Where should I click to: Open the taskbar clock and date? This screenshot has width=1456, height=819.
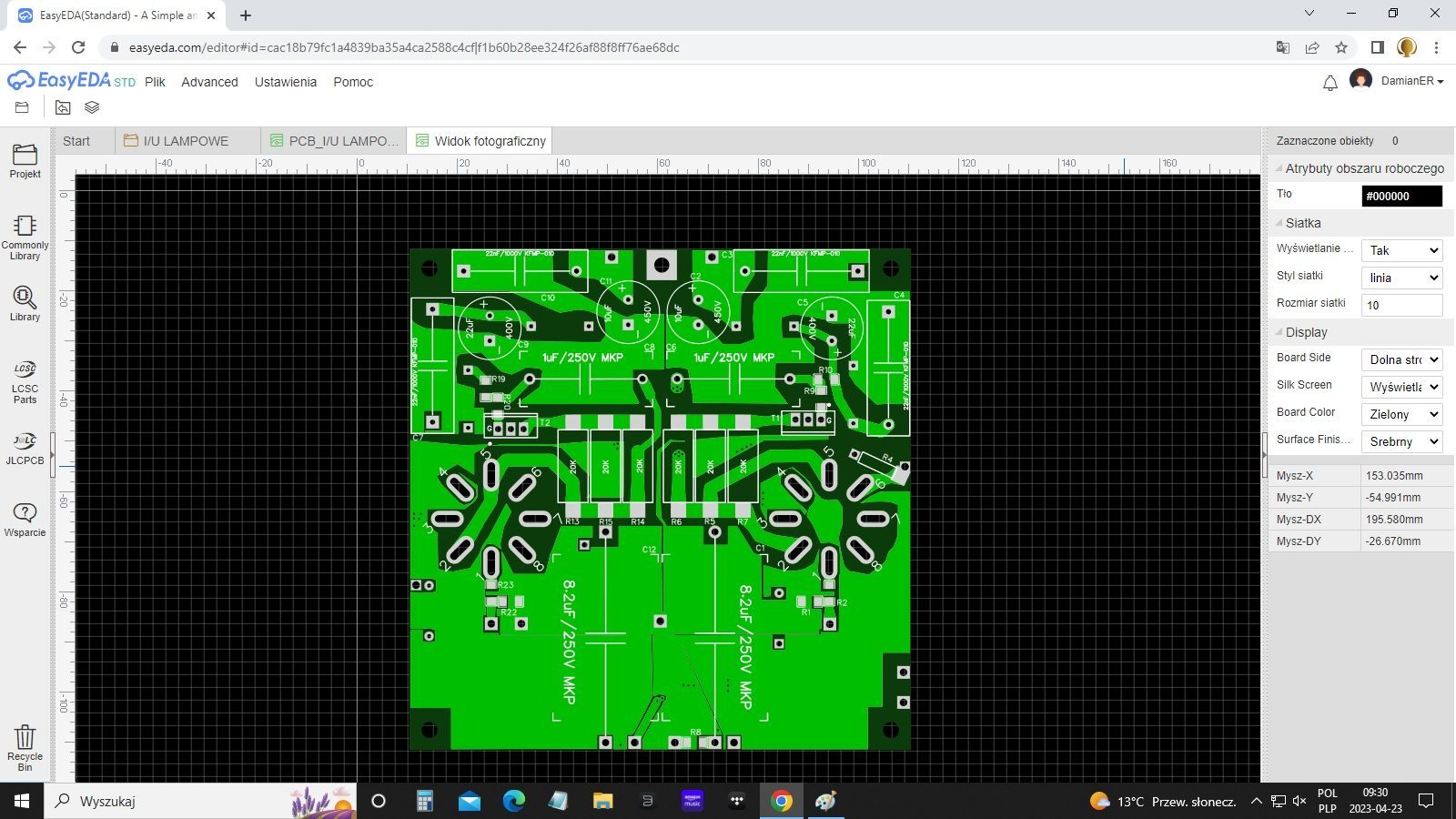(x=1375, y=801)
